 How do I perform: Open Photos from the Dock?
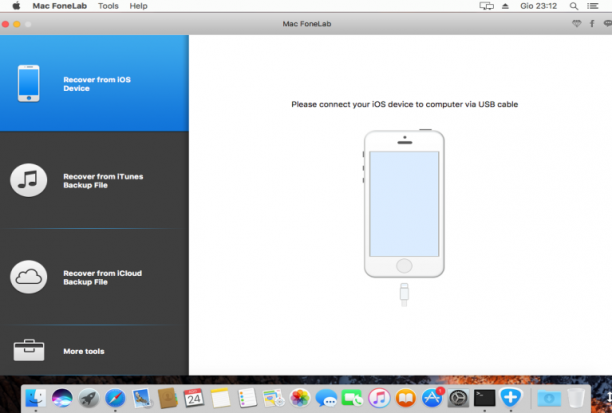coord(300,398)
